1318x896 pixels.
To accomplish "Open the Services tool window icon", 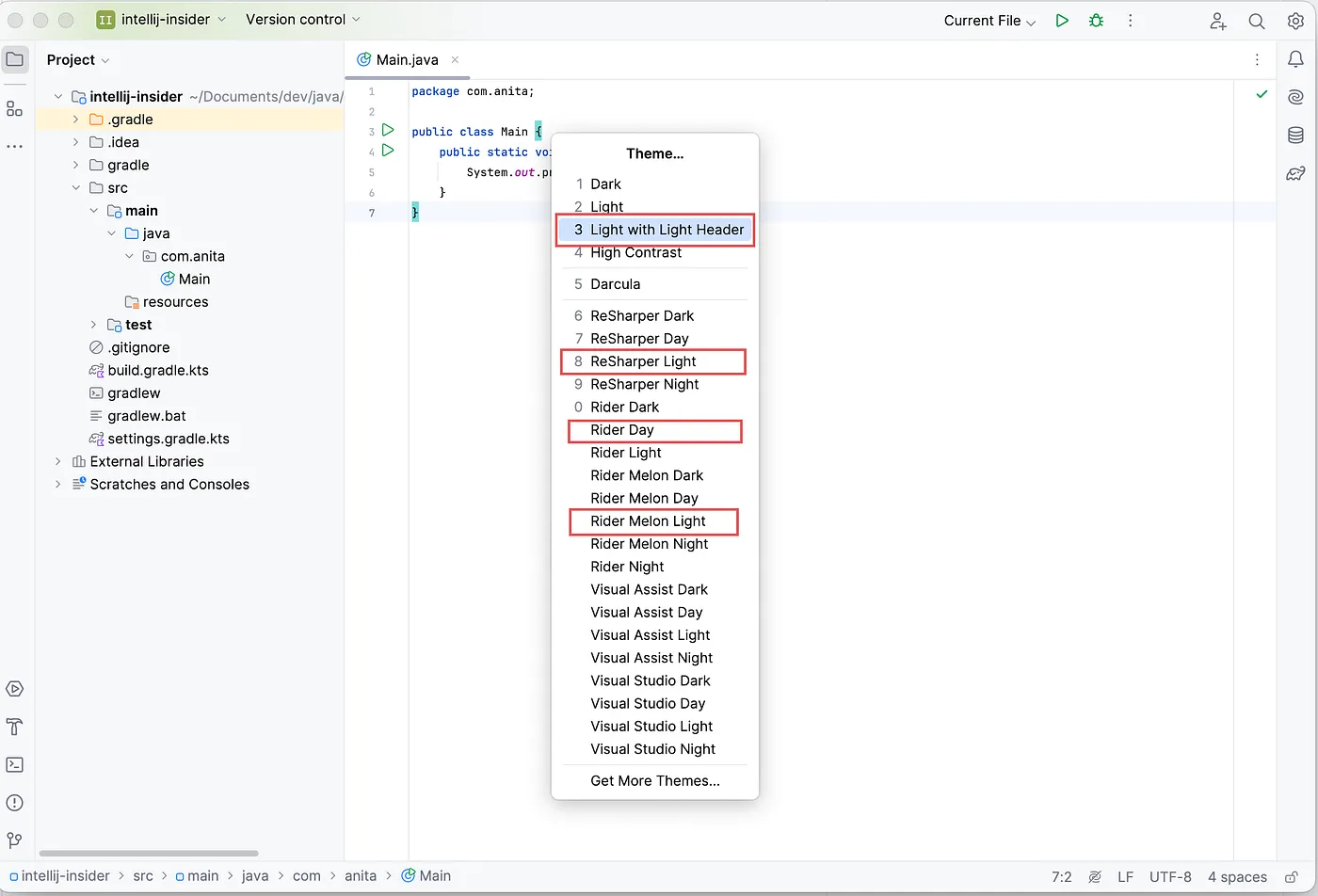I will coord(14,689).
